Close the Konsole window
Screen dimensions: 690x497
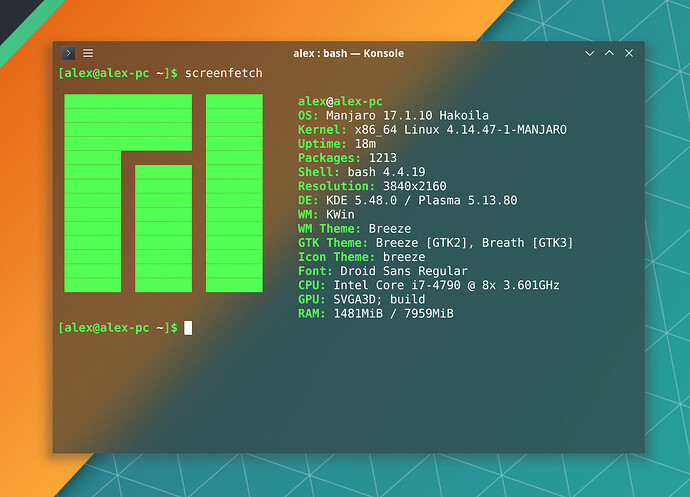629,53
